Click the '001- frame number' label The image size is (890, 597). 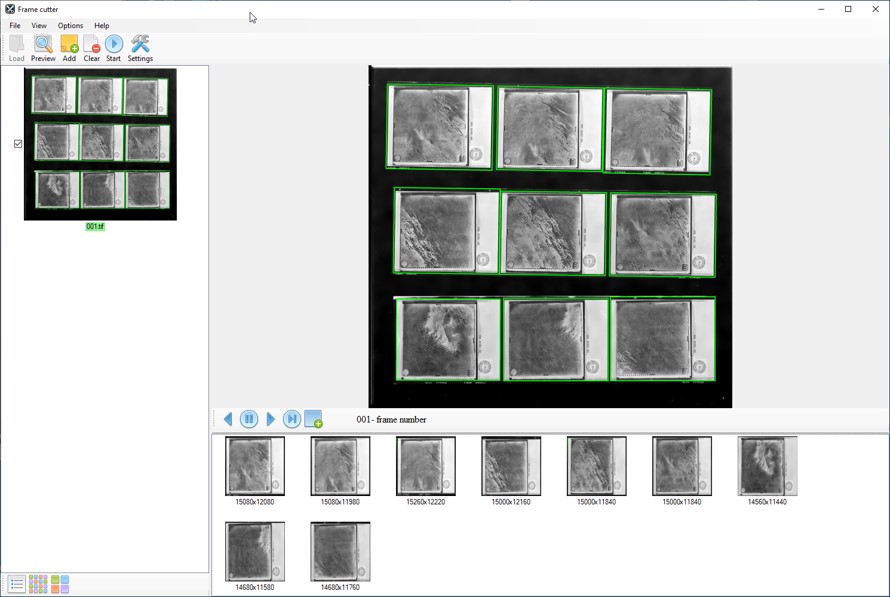click(x=391, y=420)
